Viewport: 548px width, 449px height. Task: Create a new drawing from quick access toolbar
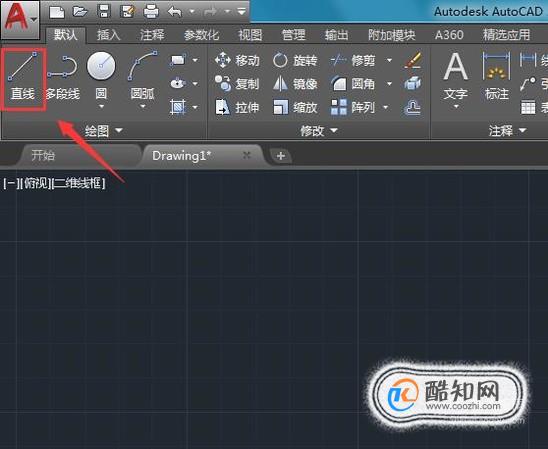click(57, 12)
